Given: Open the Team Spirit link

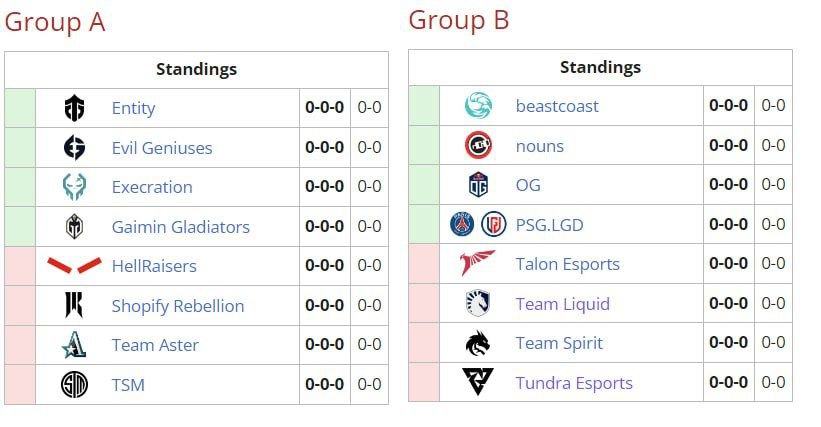Looking at the screenshot, I should 559,343.
